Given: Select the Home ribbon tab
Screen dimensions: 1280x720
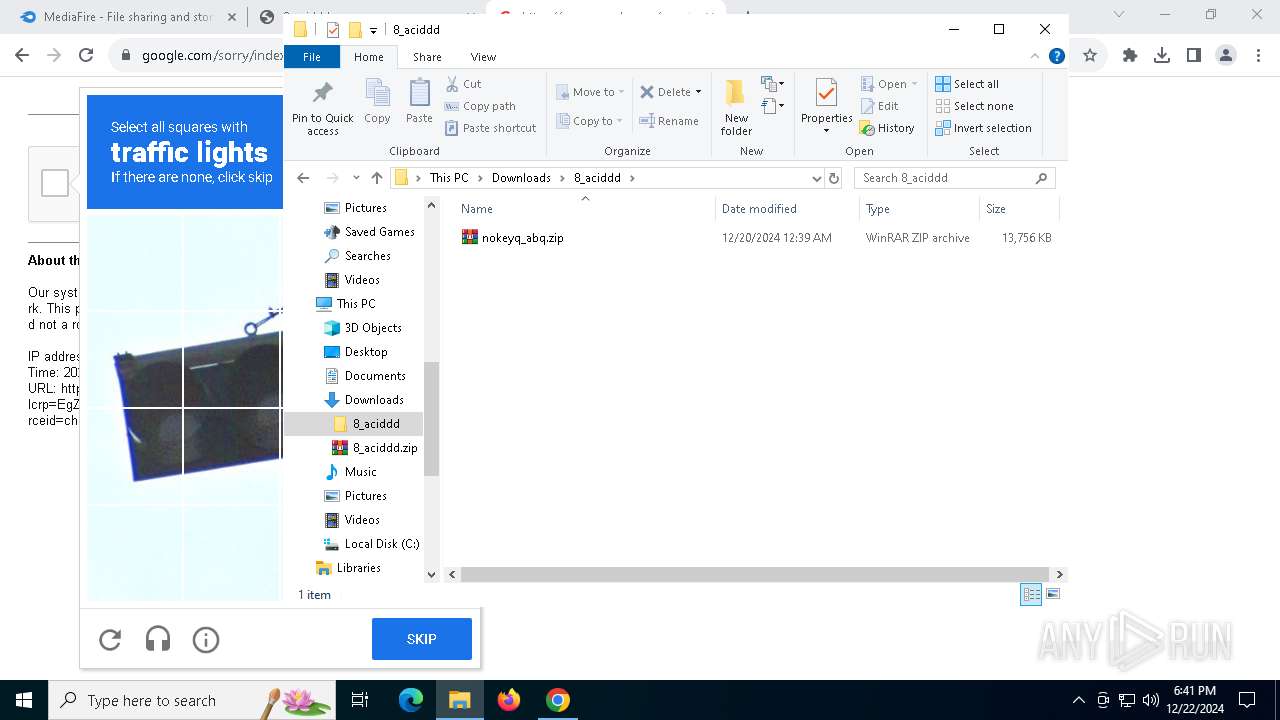Looking at the screenshot, I should [368, 57].
